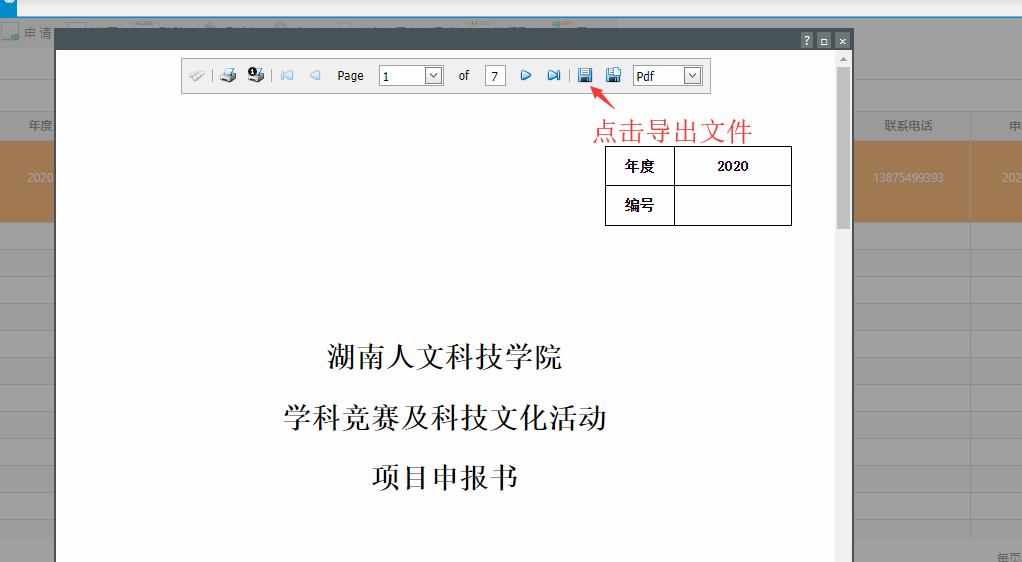The width and height of the screenshot is (1022, 562).
Task: Advance to the next page
Action: [525, 76]
